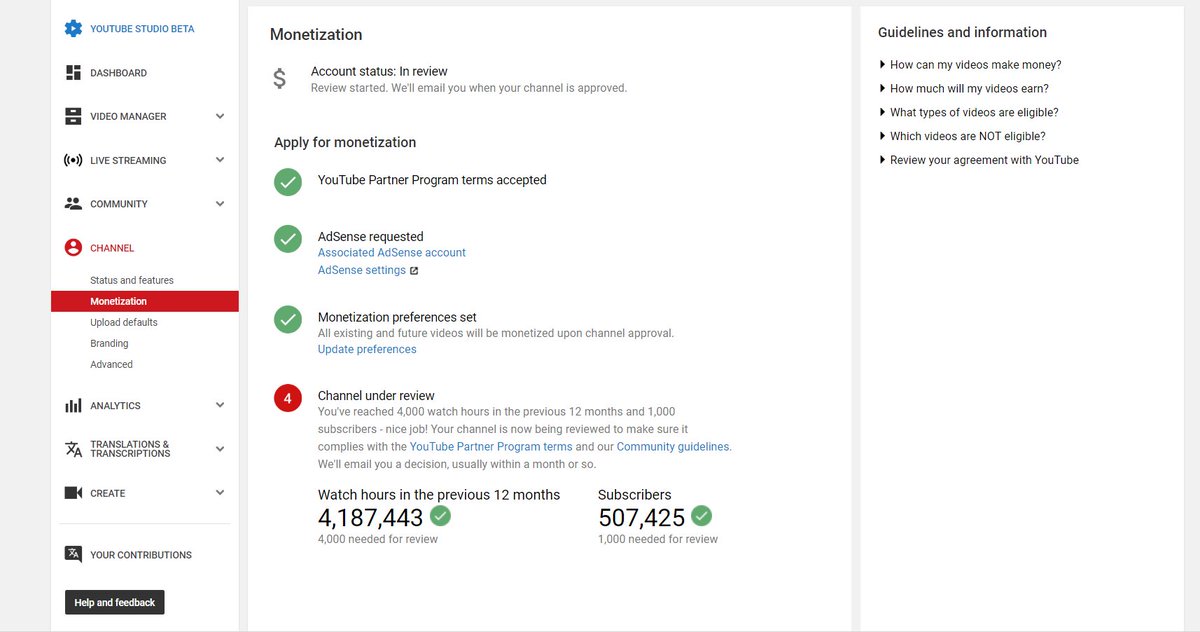Expand the Video Manager section chevron

point(220,116)
